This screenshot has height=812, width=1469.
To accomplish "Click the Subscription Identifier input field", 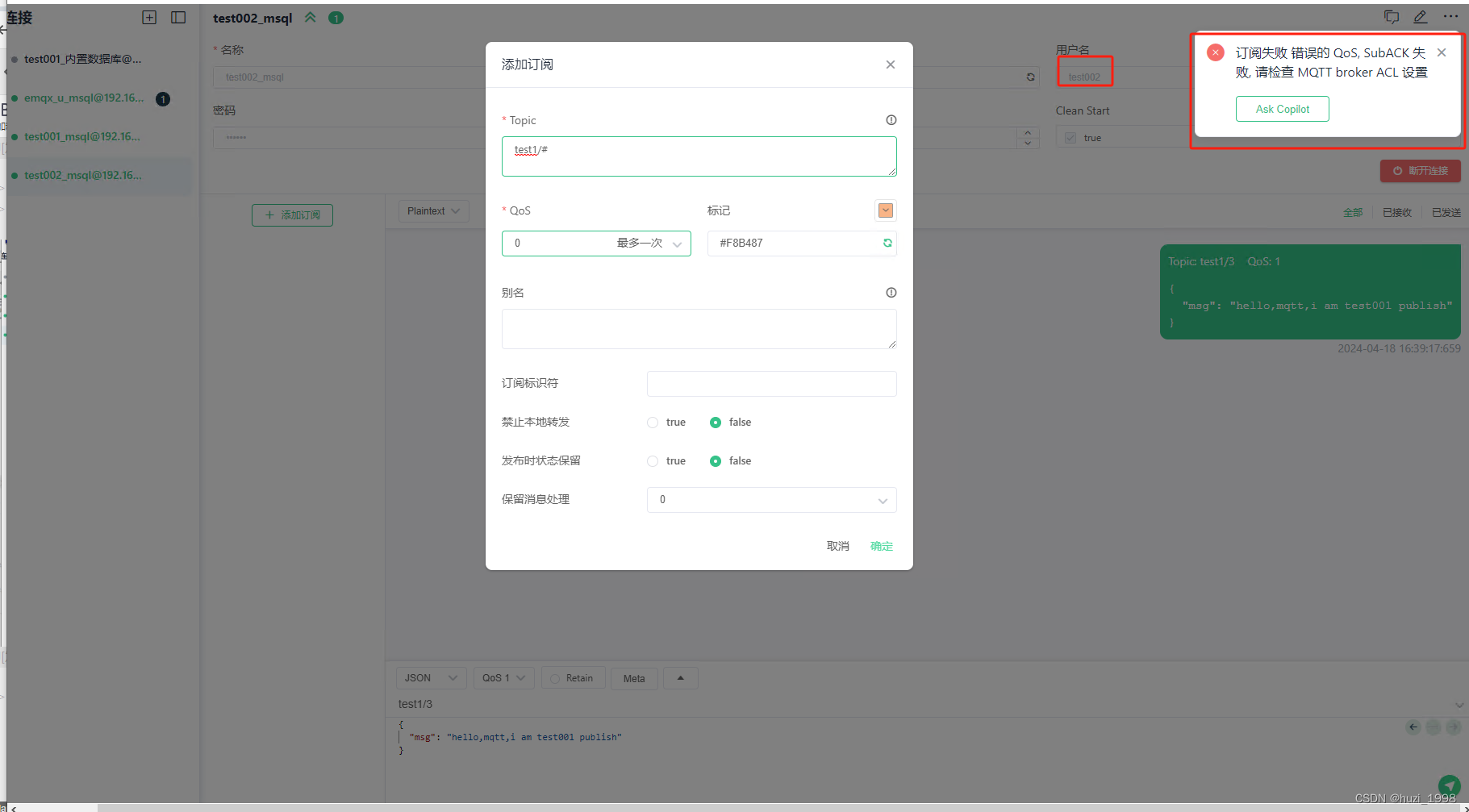I will [772, 384].
